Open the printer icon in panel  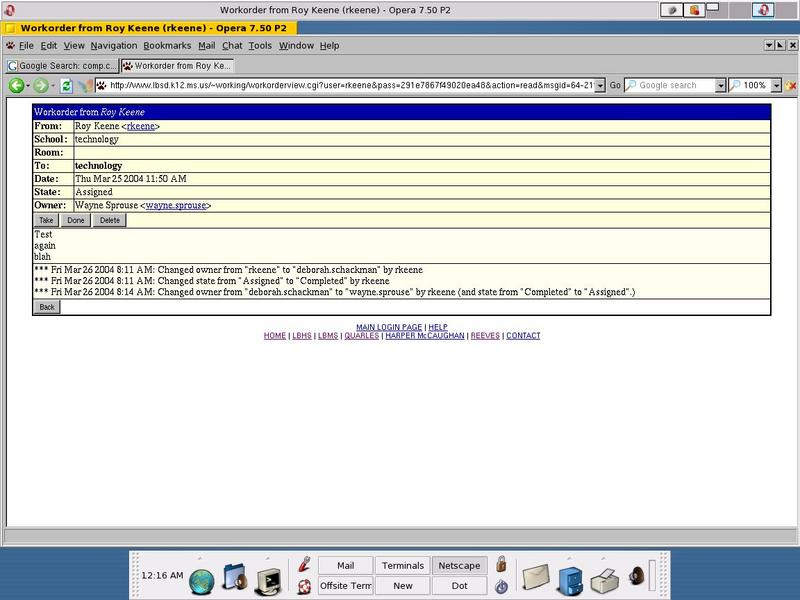(605, 581)
